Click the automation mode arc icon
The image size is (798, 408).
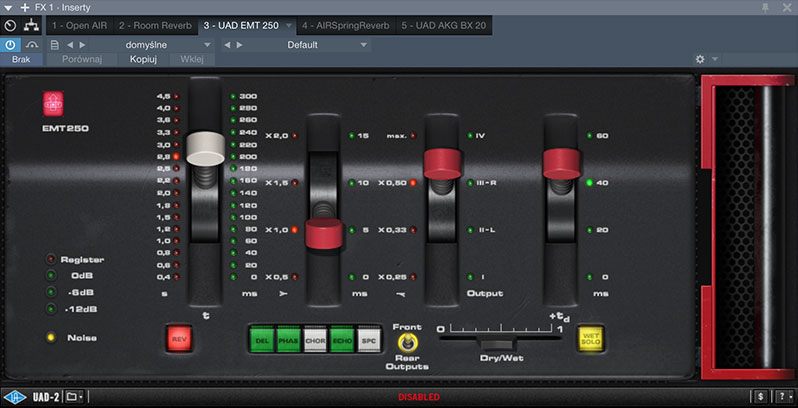(x=32, y=45)
